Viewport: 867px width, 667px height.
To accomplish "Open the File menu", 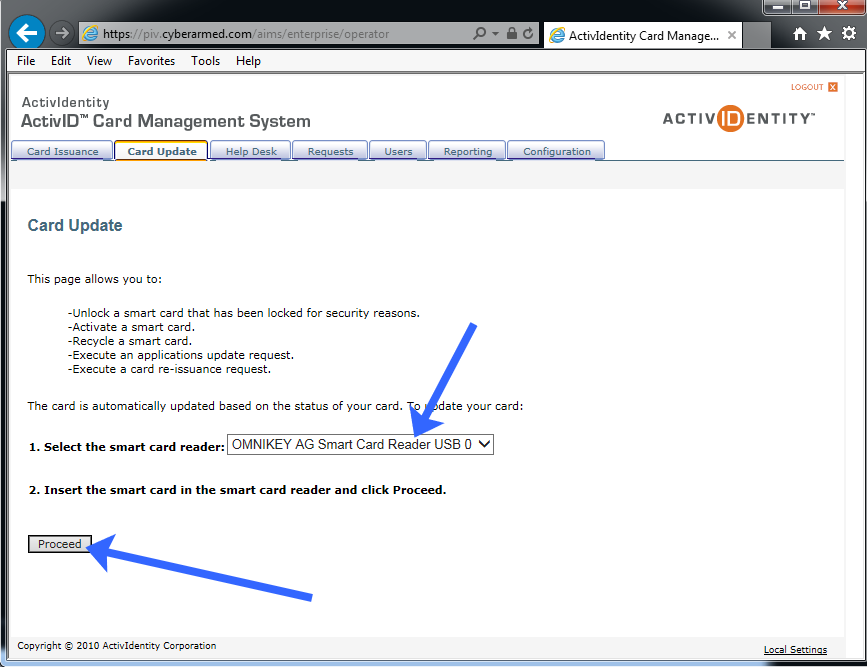I will pyautogui.click(x=26, y=61).
